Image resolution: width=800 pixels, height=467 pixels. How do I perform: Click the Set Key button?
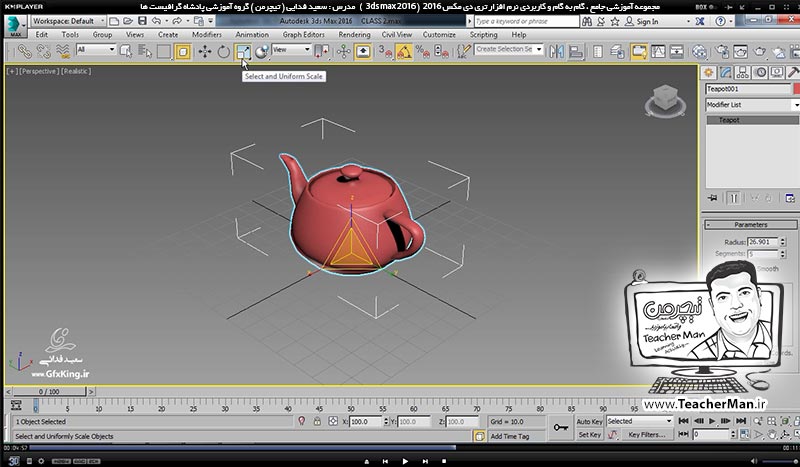point(589,435)
